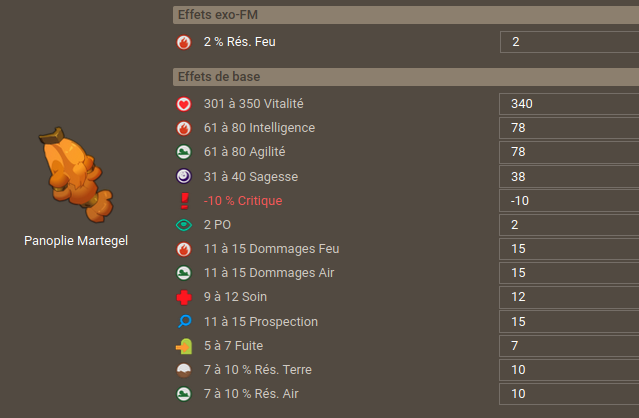
Task: Click the Fuite escape icon
Action: 184,346
